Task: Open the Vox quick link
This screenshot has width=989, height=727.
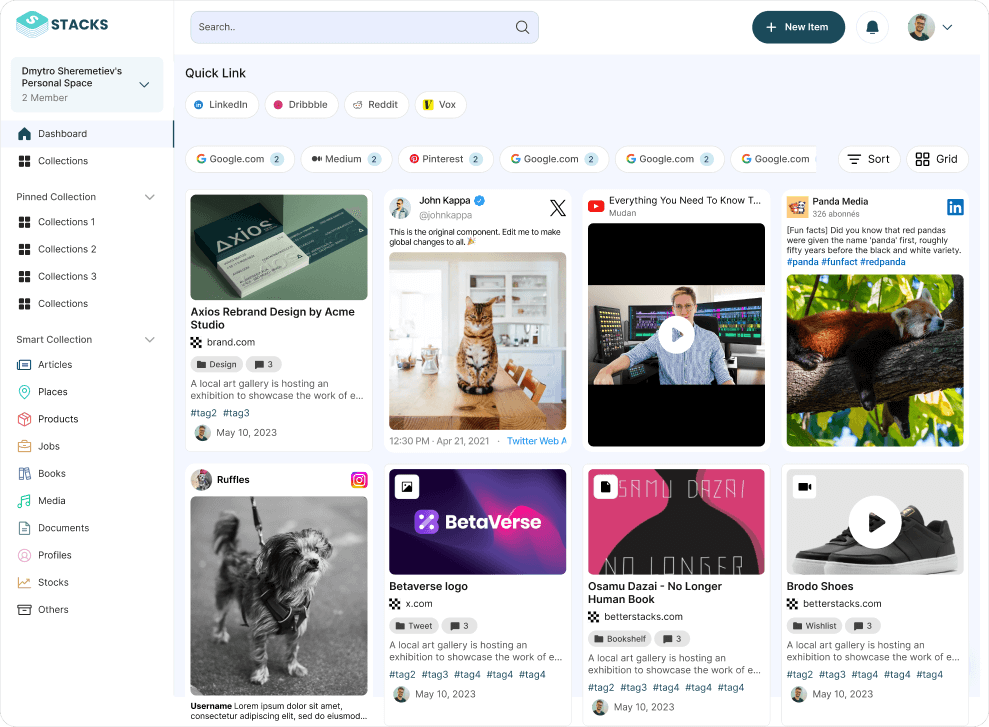Action: pyautogui.click(x=440, y=104)
